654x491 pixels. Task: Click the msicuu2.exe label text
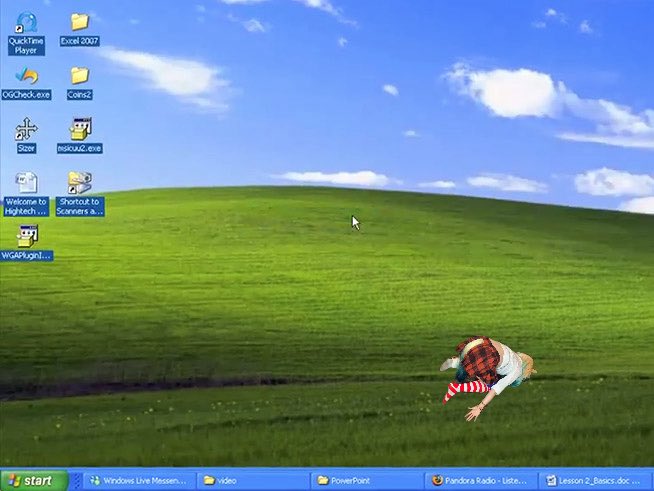(x=80, y=148)
